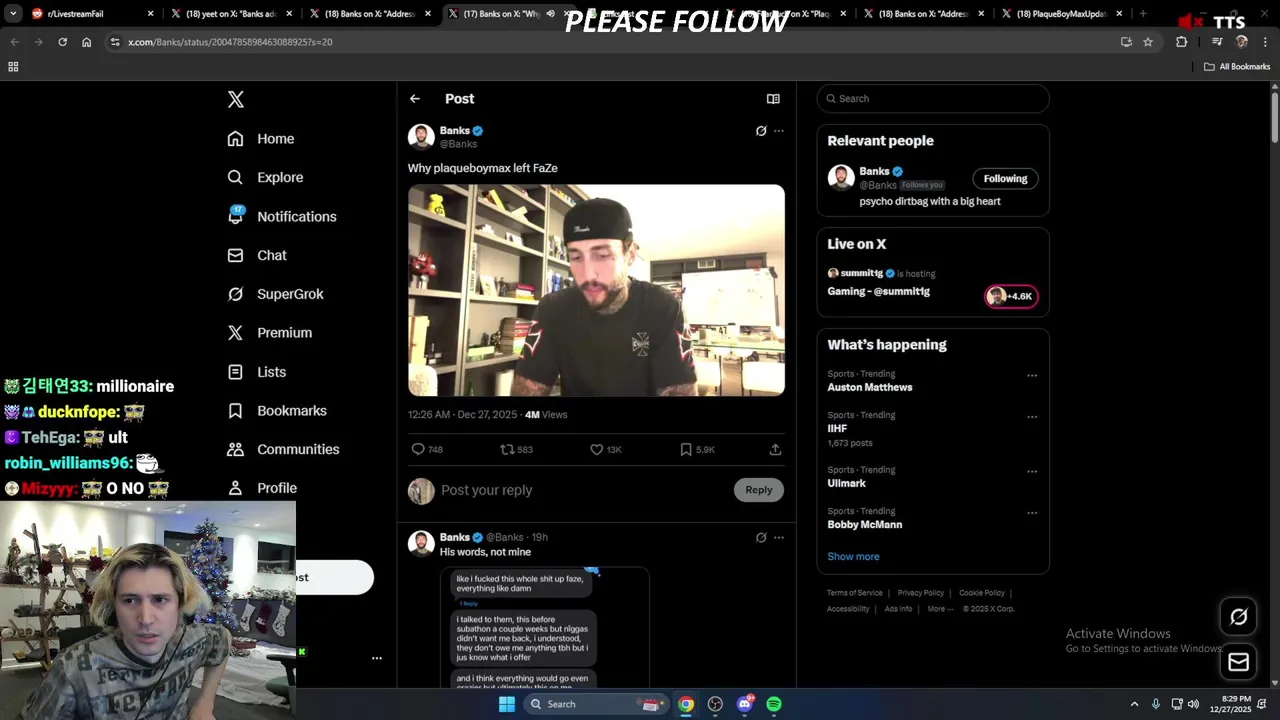Open Notifications with badge

[x=282, y=216]
